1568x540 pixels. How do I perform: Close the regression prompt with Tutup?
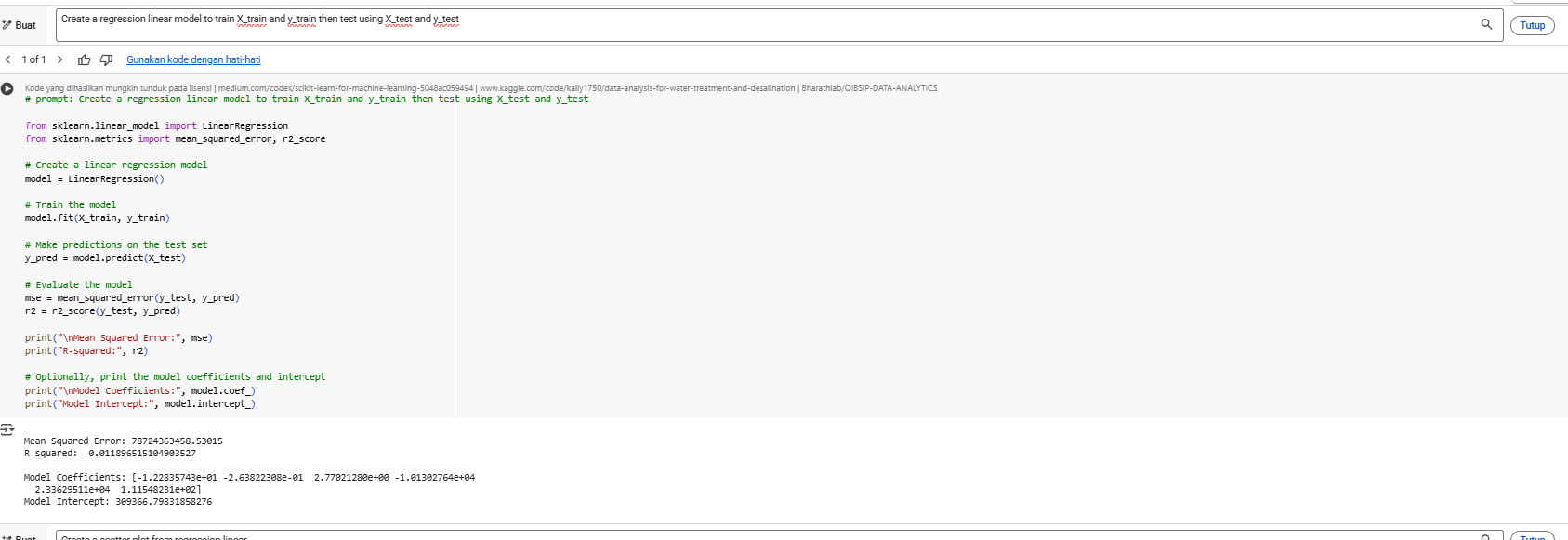(1532, 25)
